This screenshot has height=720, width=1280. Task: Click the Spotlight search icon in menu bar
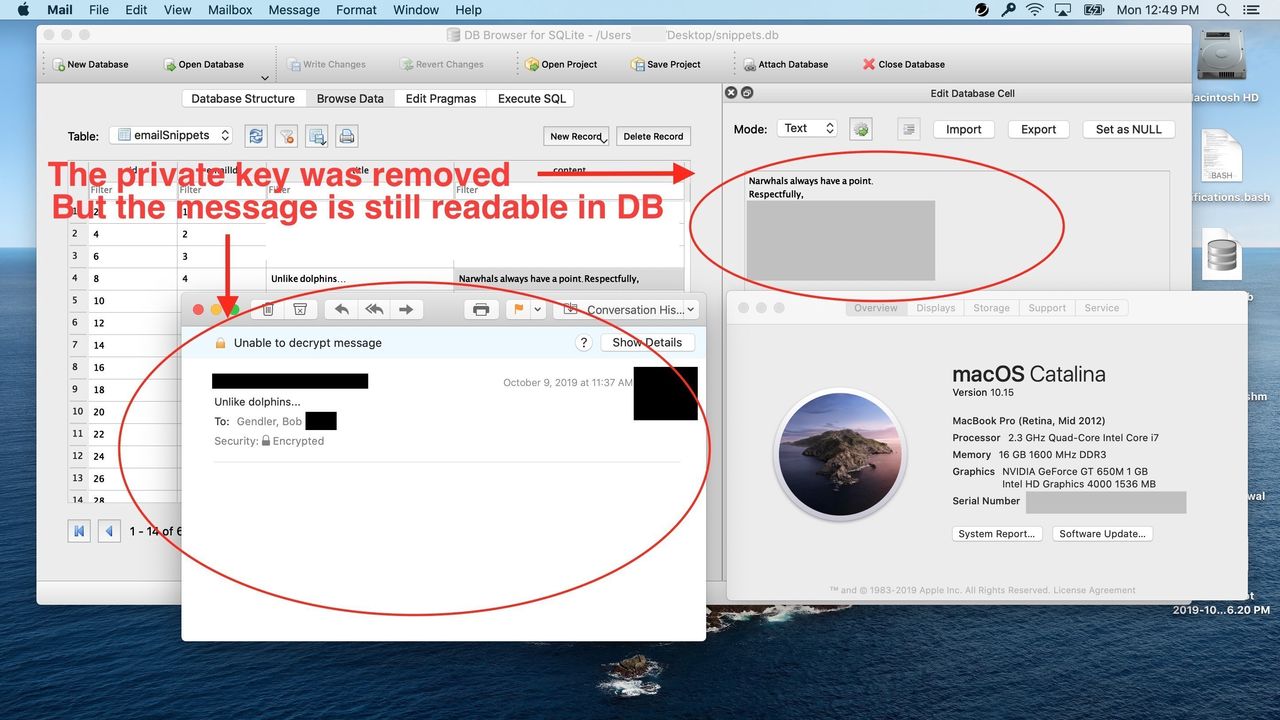pos(1223,10)
